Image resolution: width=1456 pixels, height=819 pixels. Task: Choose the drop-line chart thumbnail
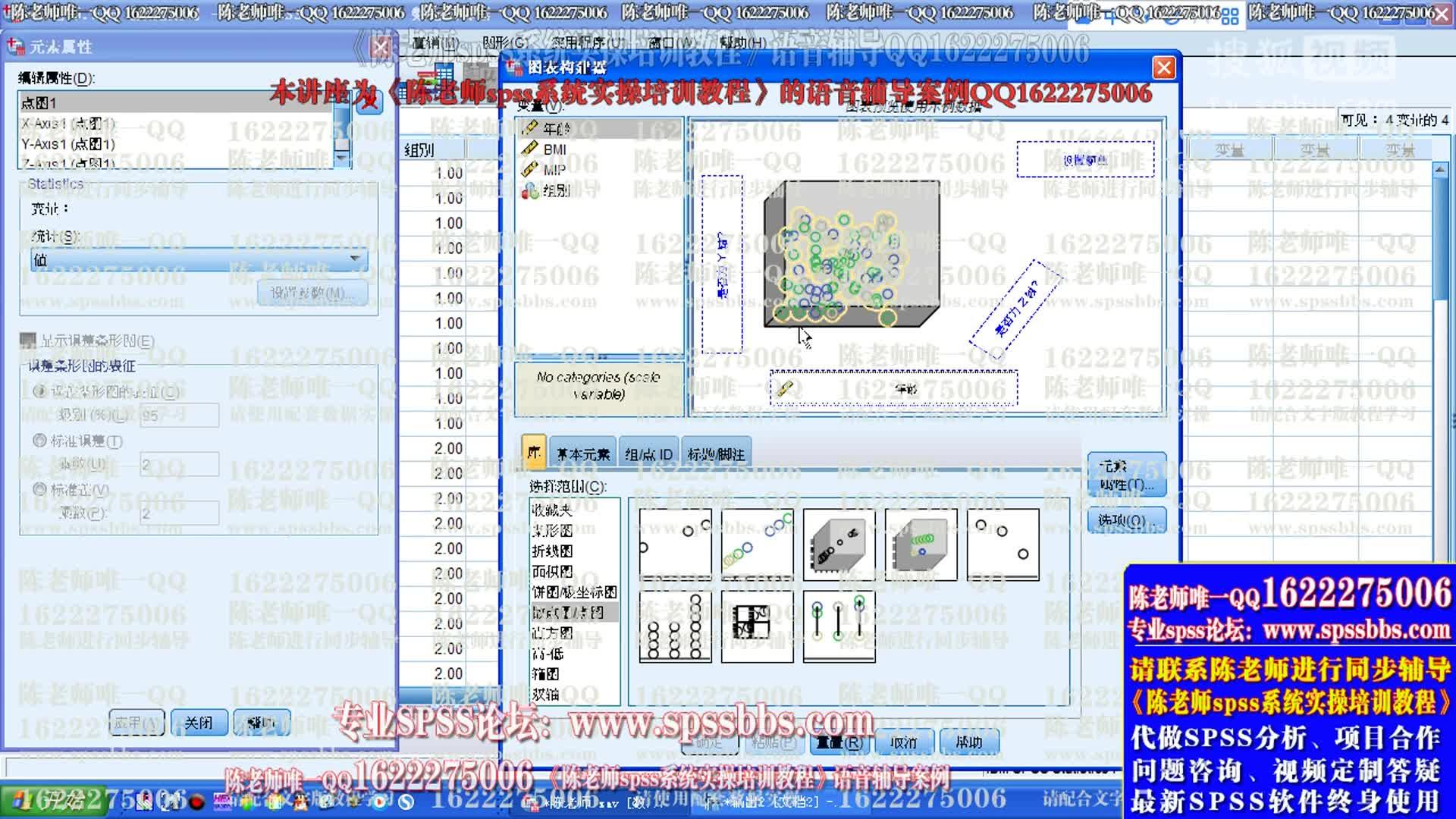point(839,628)
